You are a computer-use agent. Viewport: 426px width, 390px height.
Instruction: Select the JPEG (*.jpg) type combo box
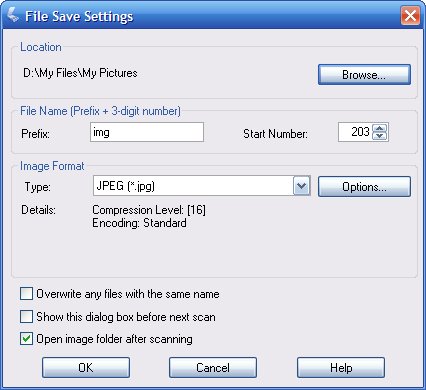click(202, 186)
